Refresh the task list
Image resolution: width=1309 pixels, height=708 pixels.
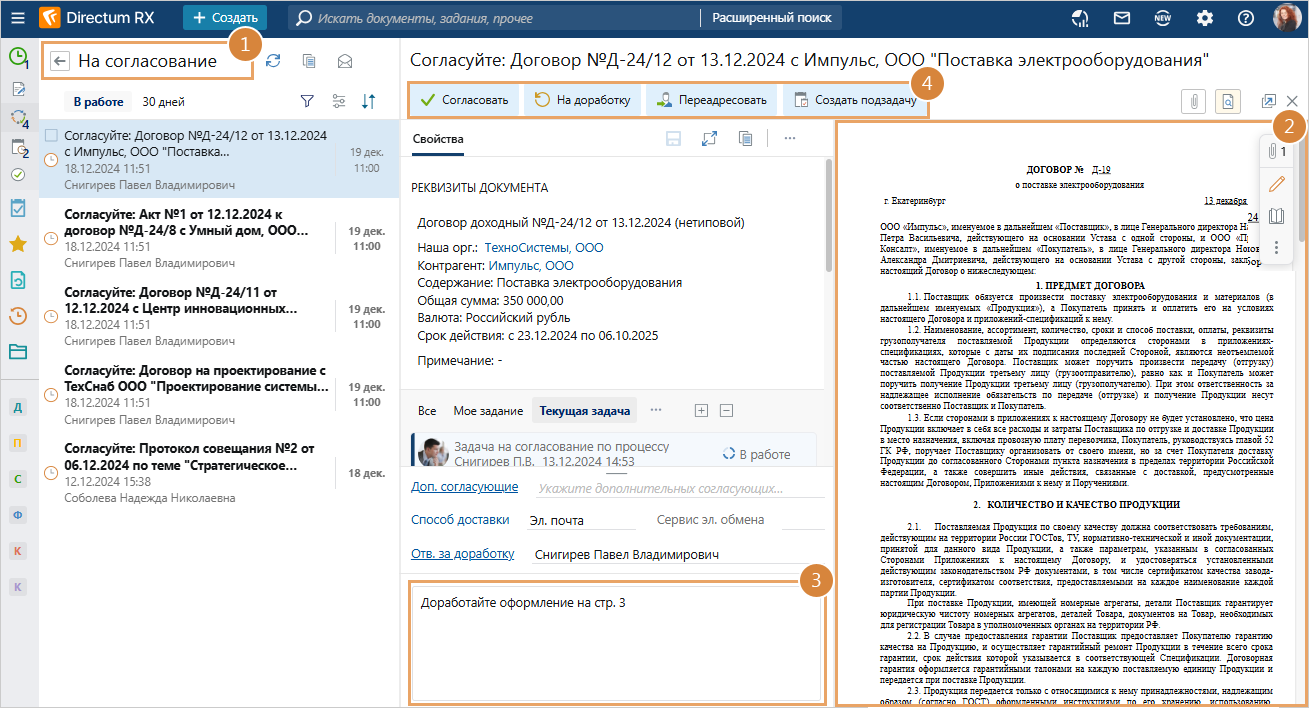273,61
